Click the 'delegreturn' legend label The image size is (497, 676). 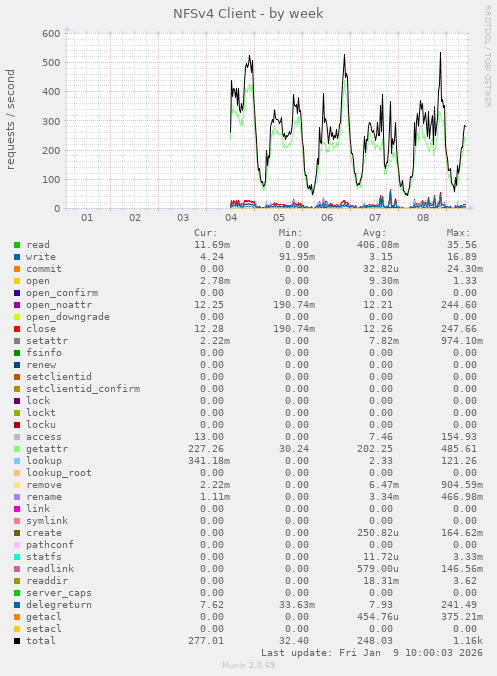(59, 605)
